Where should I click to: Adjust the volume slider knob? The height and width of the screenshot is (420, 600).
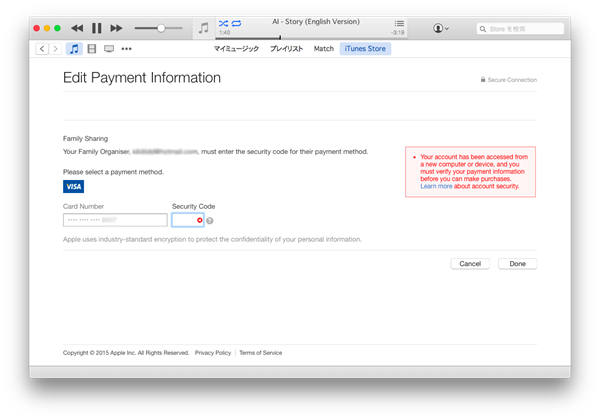pyautogui.click(x=161, y=28)
